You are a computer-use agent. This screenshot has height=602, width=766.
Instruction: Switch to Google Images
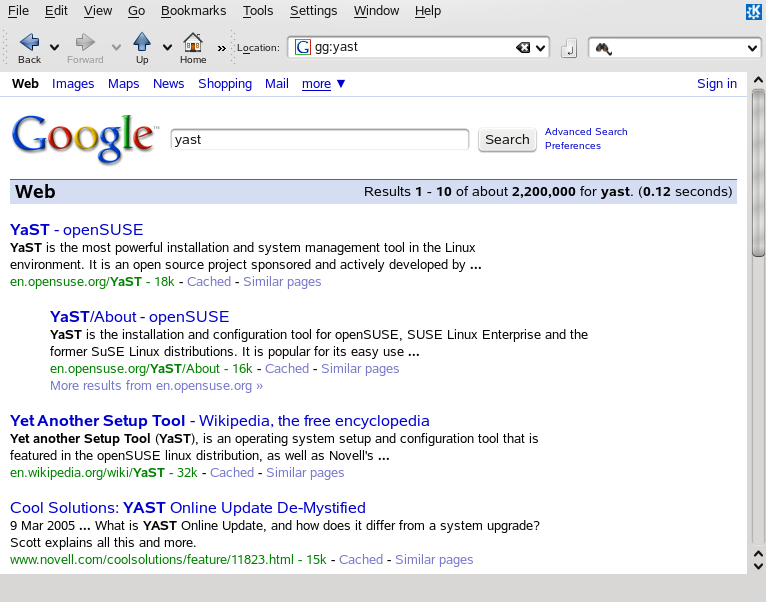[73, 84]
